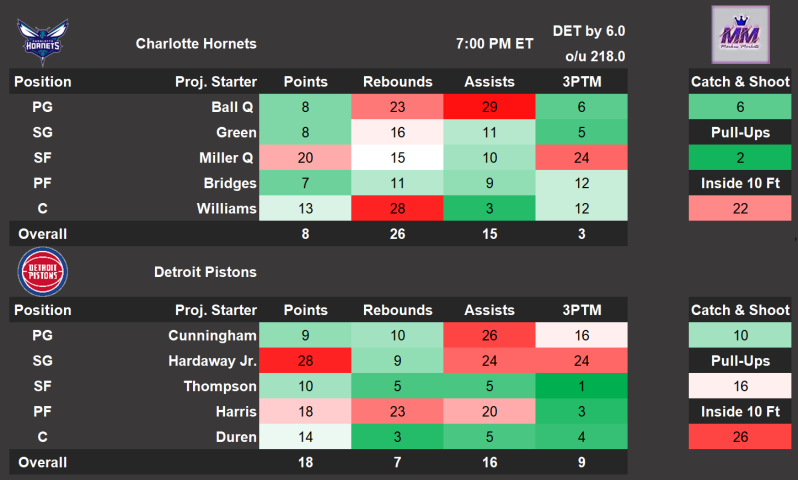Image resolution: width=798 pixels, height=480 pixels.
Task: Click Williams' red rebounds cell
Action: point(397,208)
